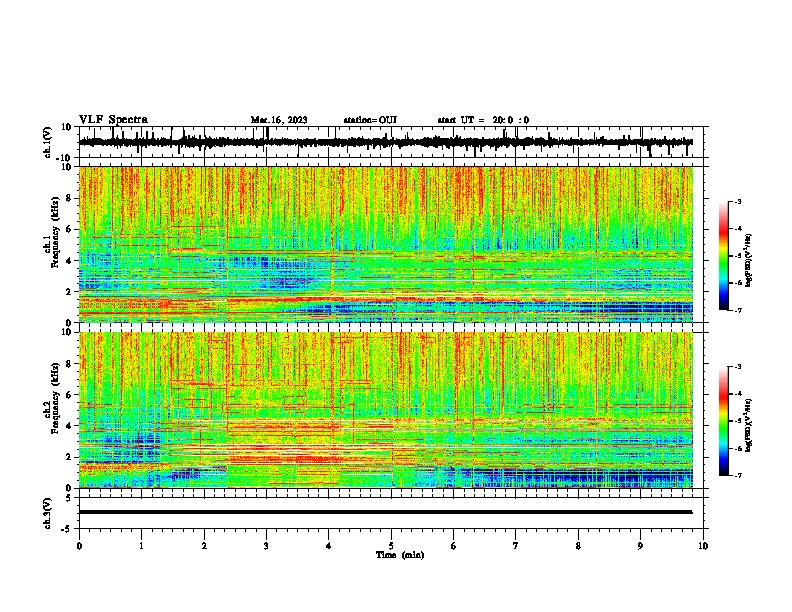The height and width of the screenshot is (612, 792).
Task: Click the ch.1 color scale bar
Action: [723, 256]
